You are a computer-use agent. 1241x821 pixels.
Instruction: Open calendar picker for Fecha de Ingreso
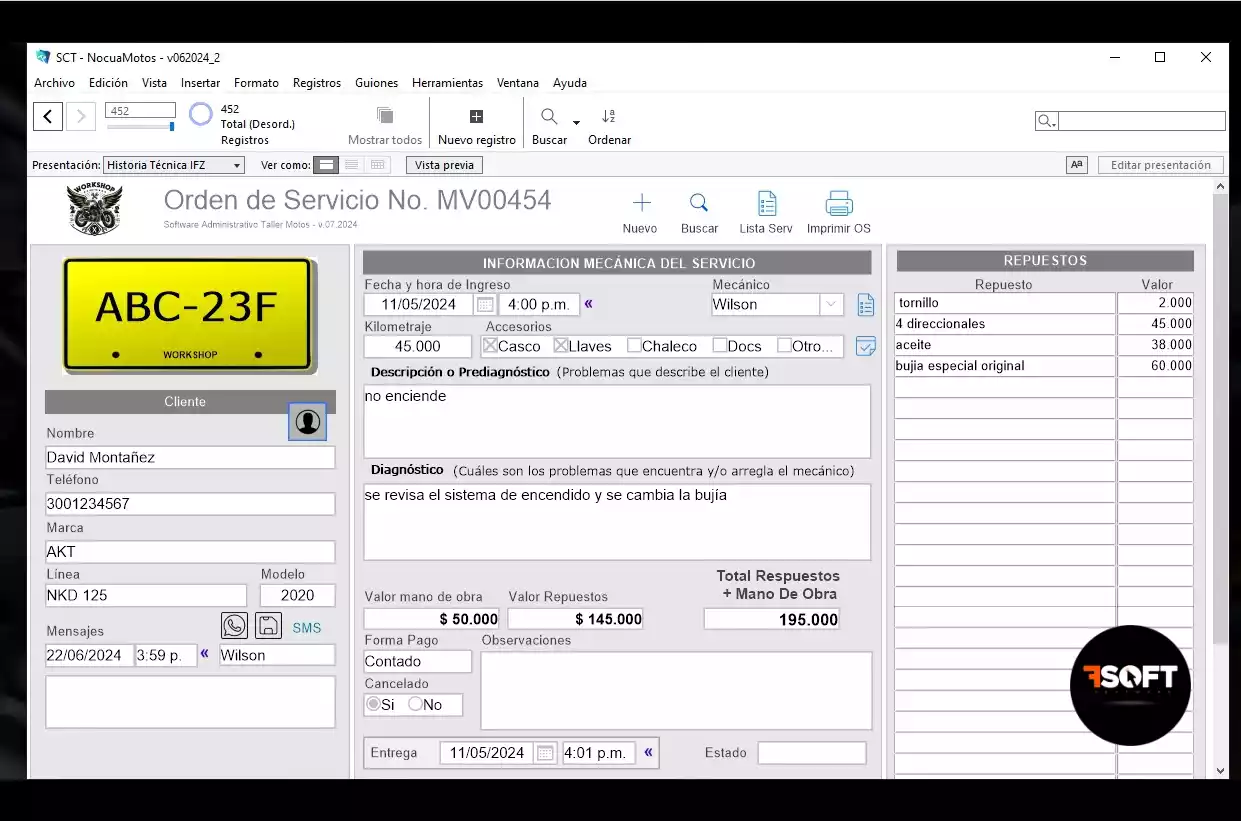pos(484,304)
